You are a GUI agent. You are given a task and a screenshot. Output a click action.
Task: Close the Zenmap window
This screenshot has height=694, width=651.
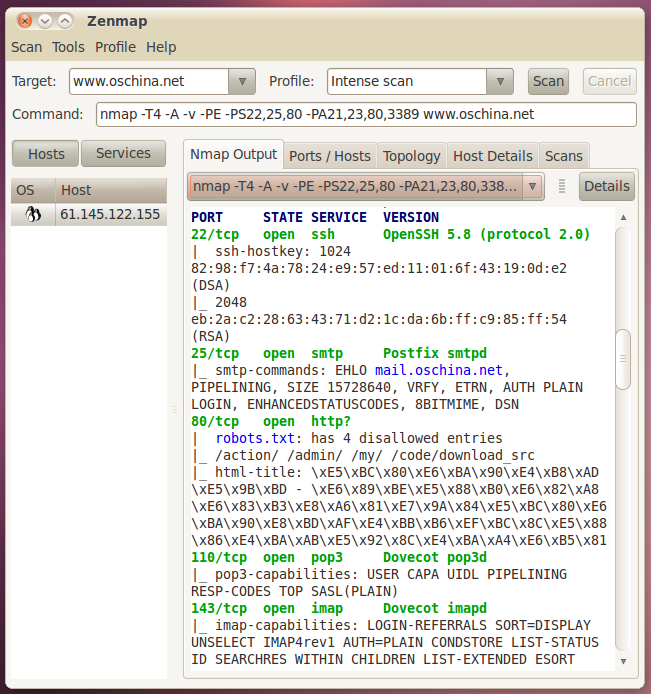(25, 21)
